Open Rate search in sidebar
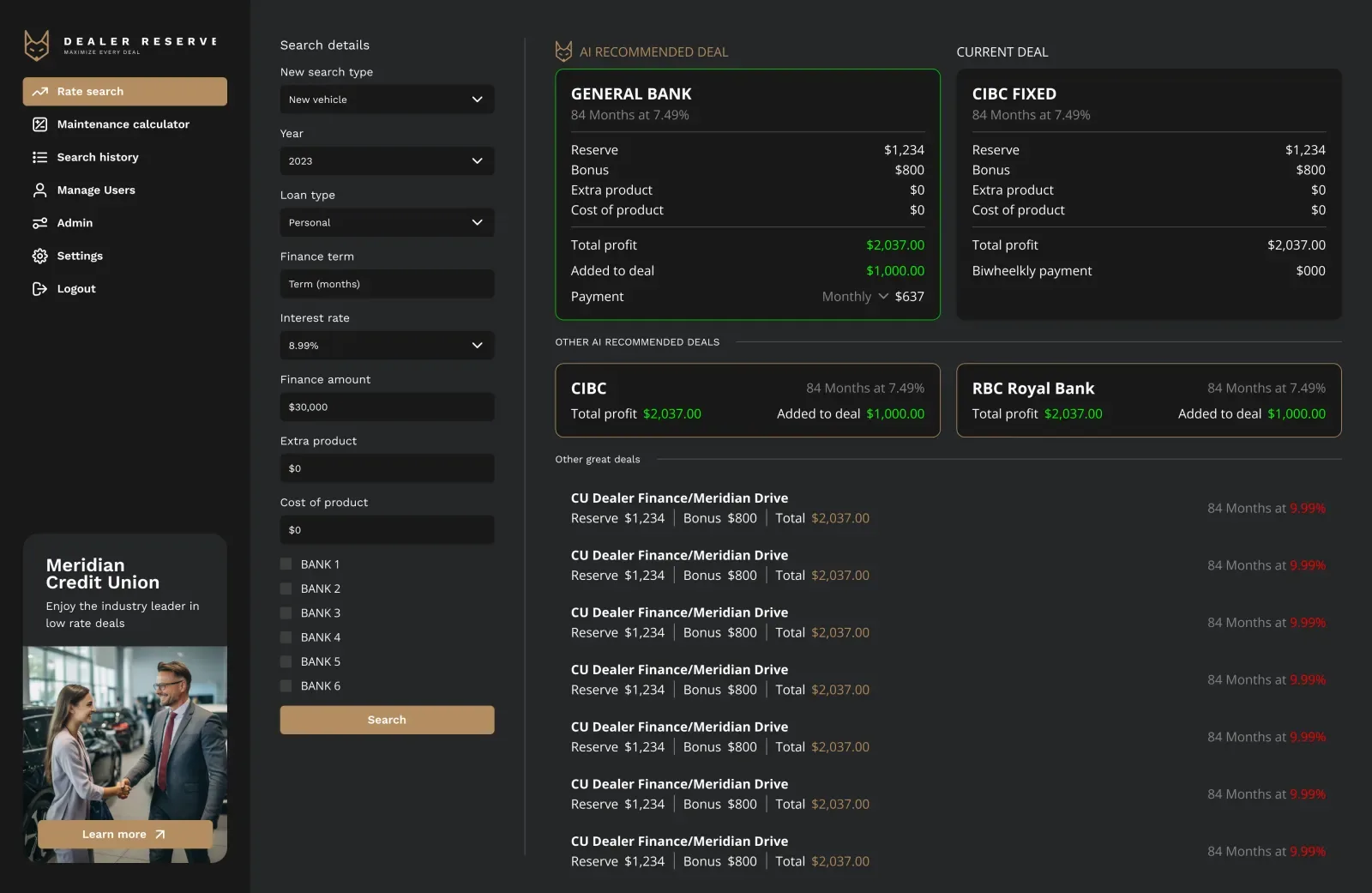 [125, 92]
